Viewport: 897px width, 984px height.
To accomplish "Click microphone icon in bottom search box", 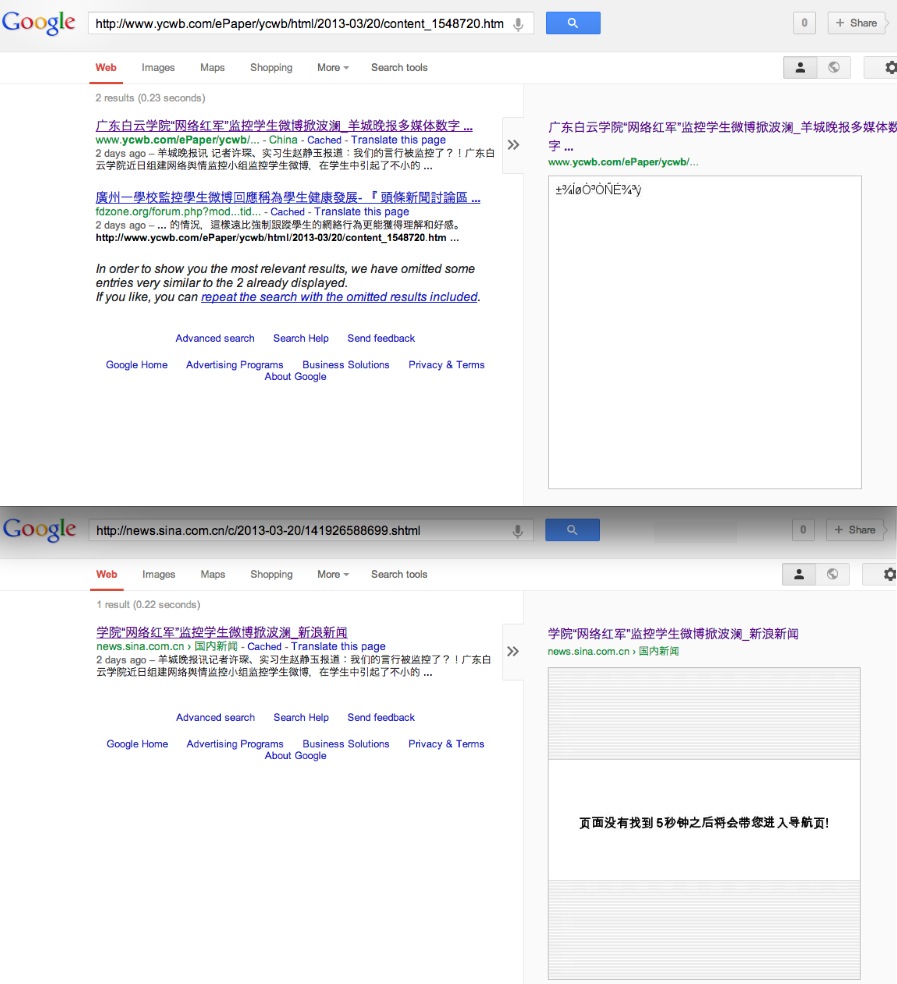I will pyautogui.click(x=518, y=531).
